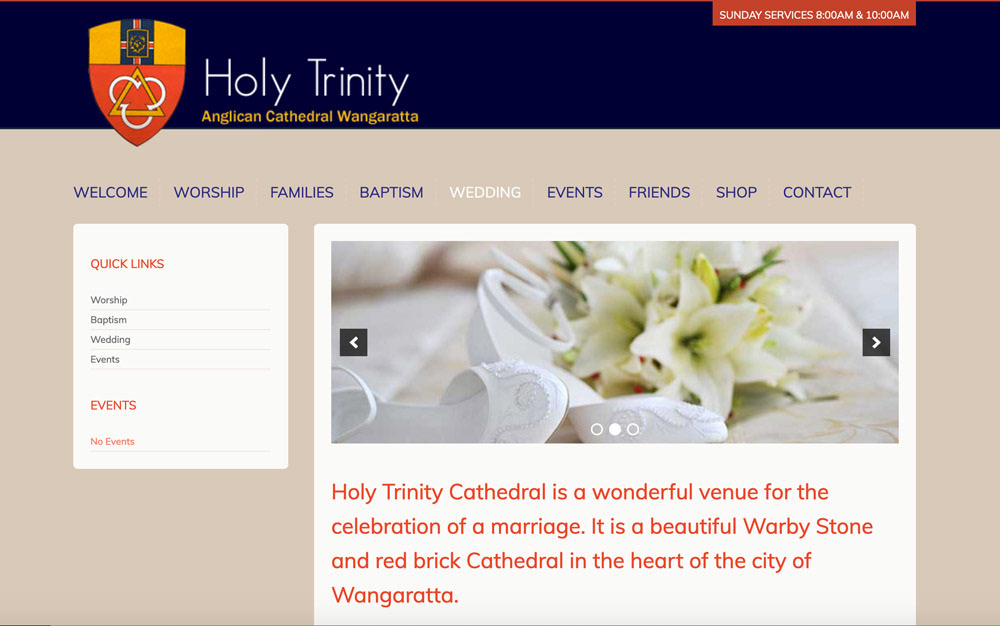This screenshot has width=1000, height=626.
Task: Open the Baptism navigation item
Action: (x=391, y=192)
